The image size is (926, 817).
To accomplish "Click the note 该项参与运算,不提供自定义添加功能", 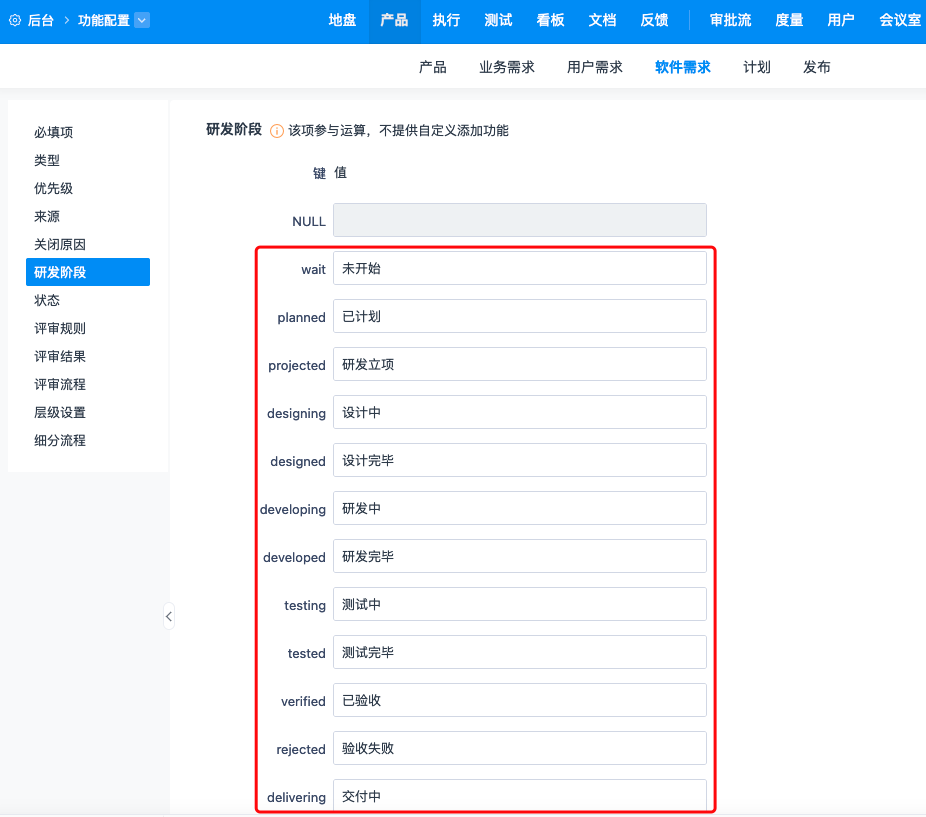I will (x=399, y=131).
